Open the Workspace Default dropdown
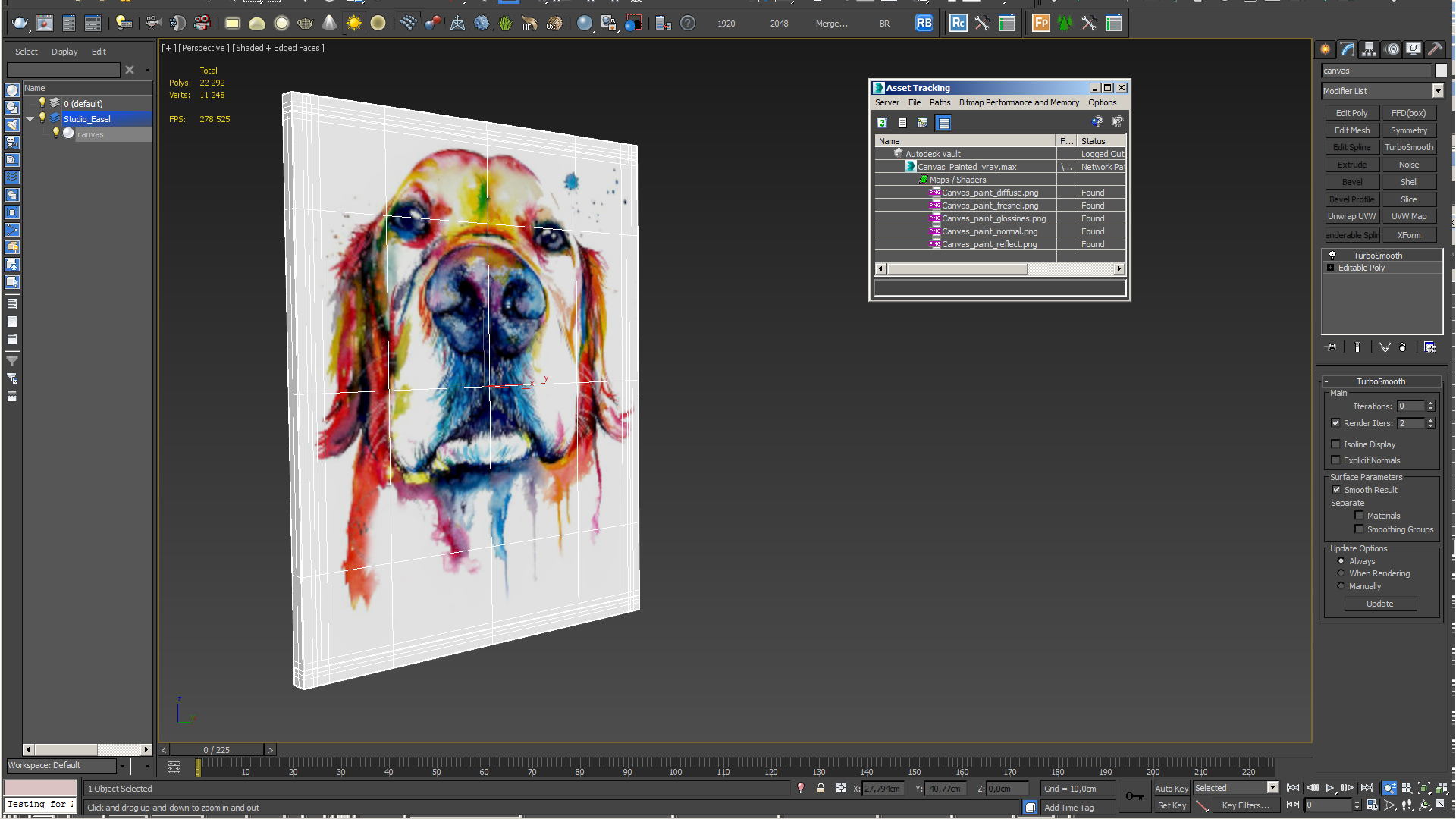Viewport: 1456px width, 819px height. coord(121,766)
